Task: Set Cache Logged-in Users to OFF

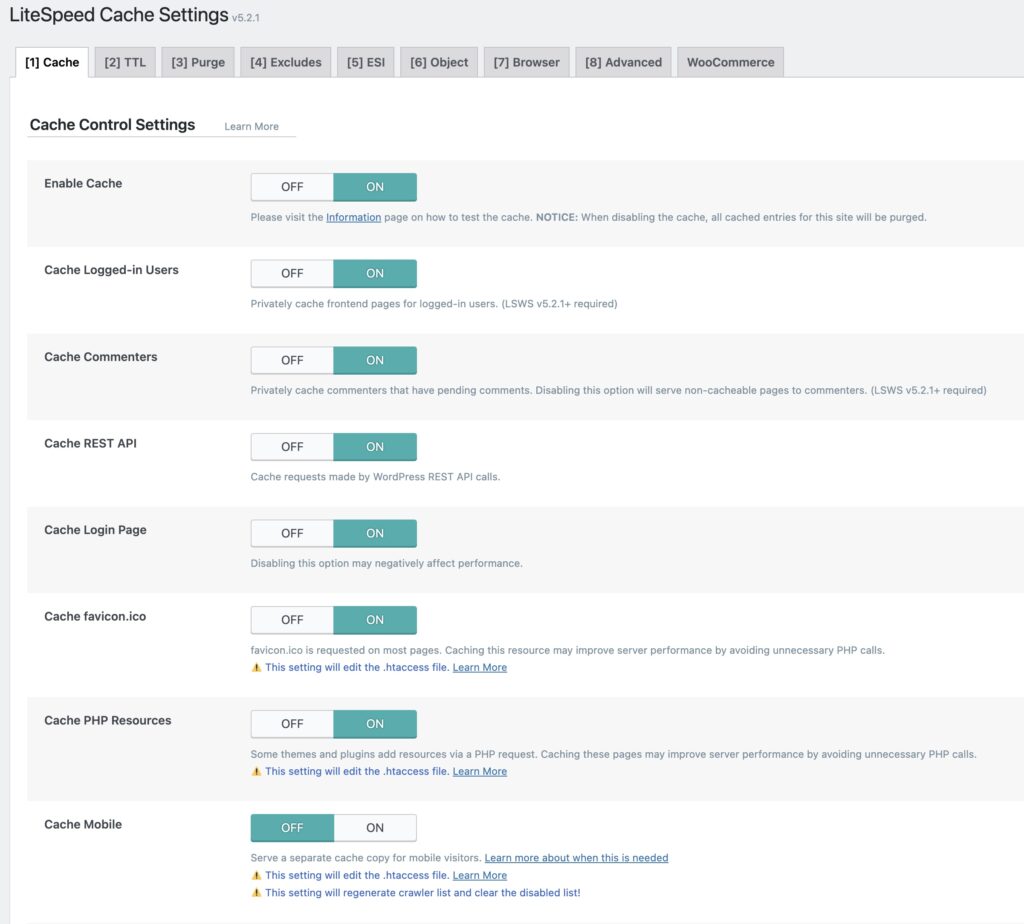Action: point(292,274)
